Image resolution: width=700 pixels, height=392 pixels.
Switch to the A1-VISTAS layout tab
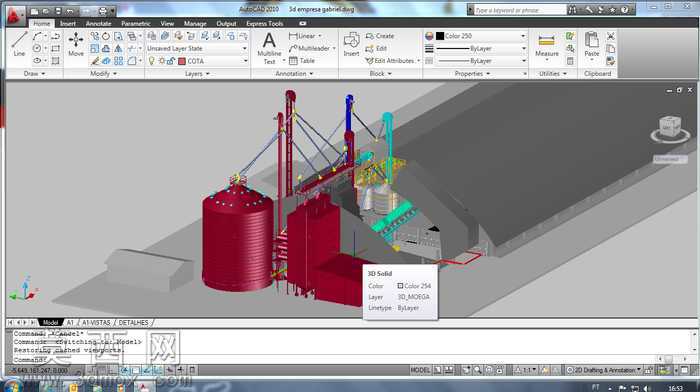pyautogui.click(x=96, y=322)
